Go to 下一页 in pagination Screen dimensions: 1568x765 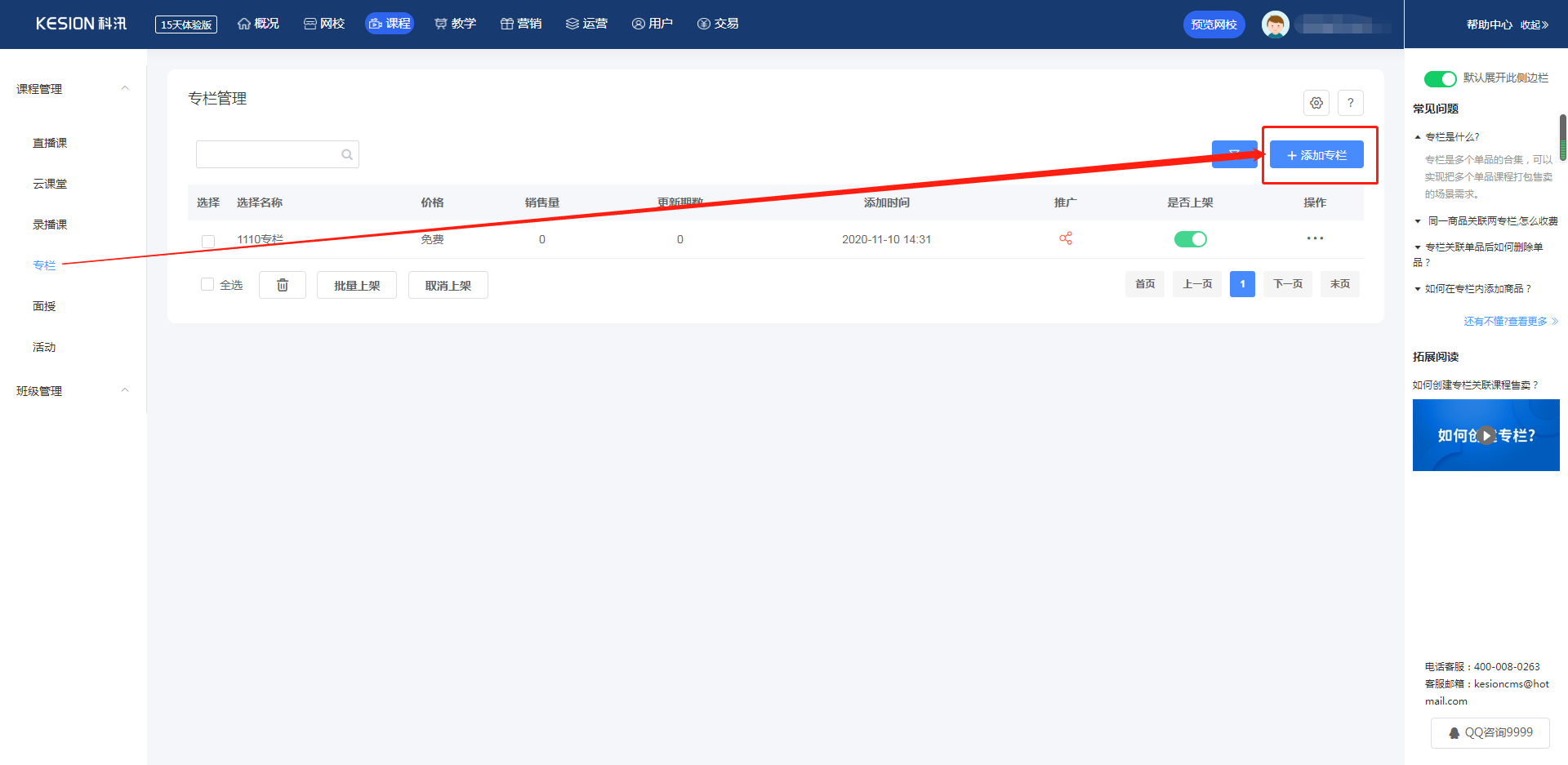[1288, 284]
